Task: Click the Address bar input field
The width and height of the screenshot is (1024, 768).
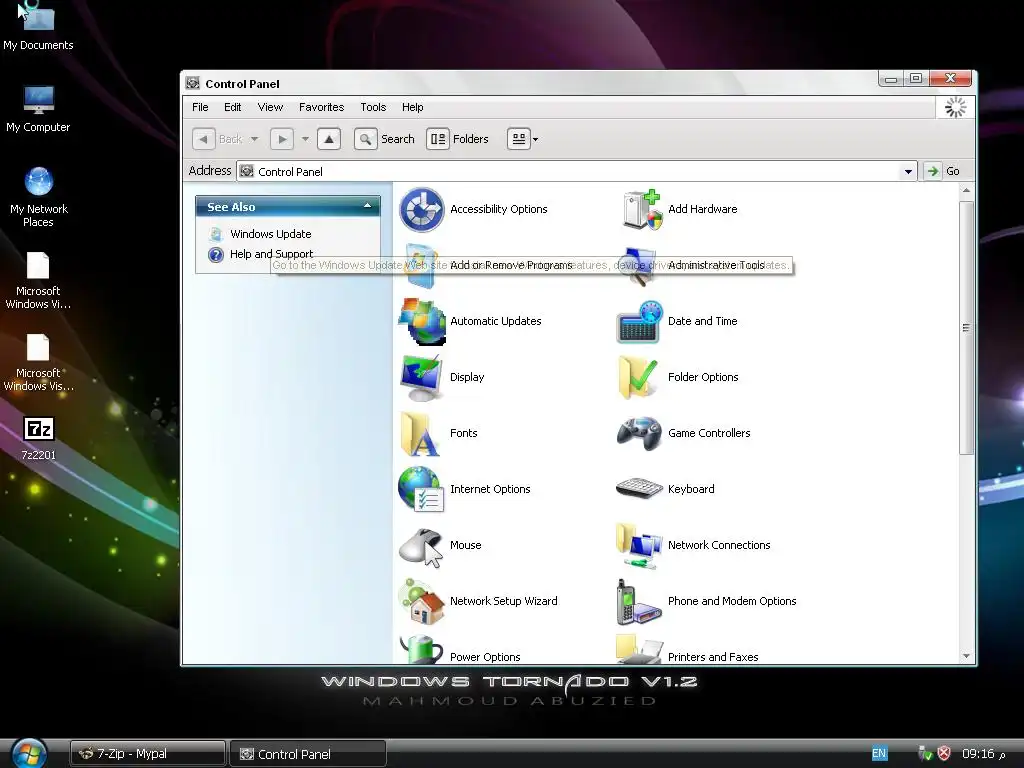Action: click(577, 172)
